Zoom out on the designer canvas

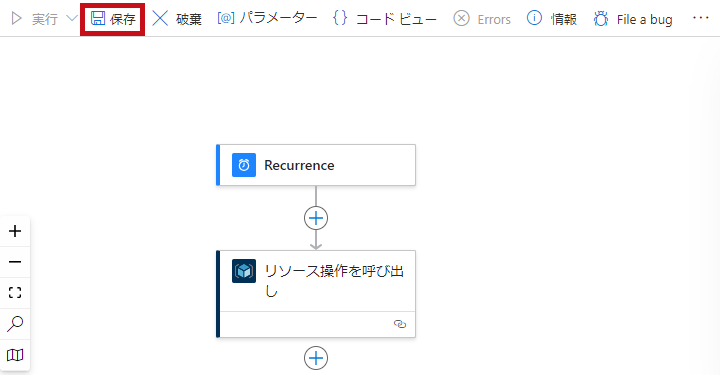[15, 262]
